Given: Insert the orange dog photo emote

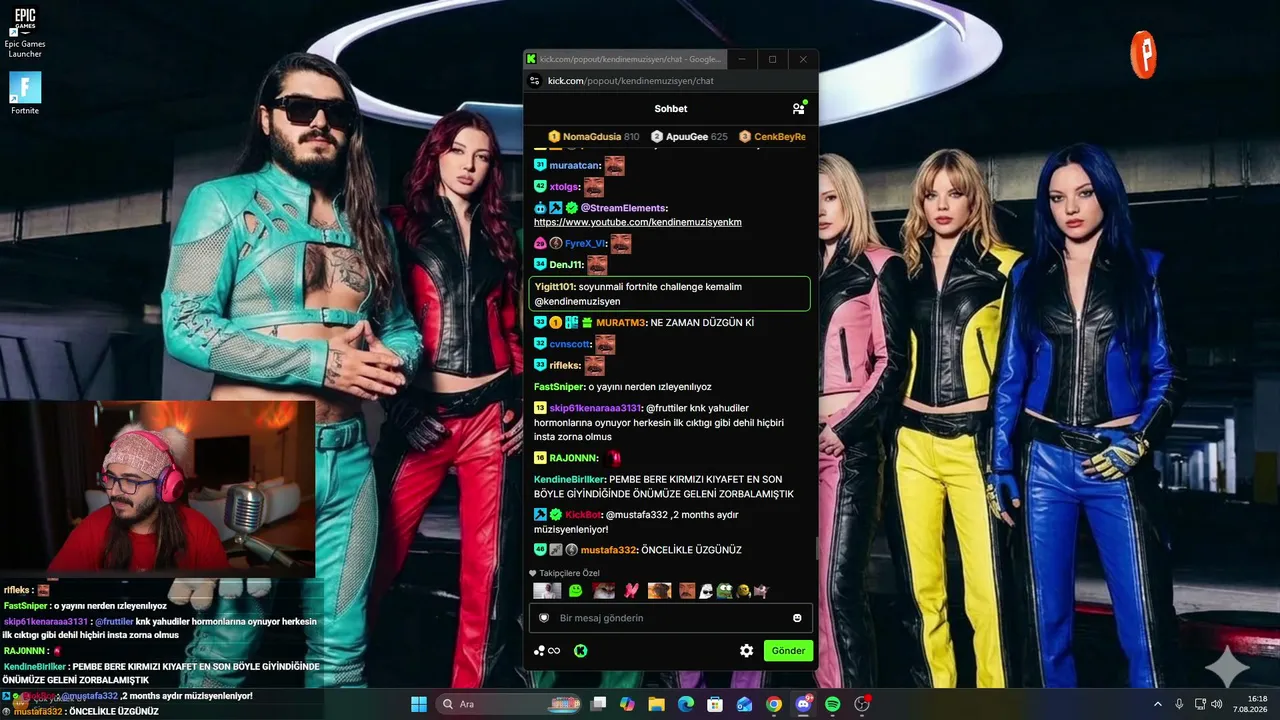Looking at the screenshot, I should (x=659, y=591).
